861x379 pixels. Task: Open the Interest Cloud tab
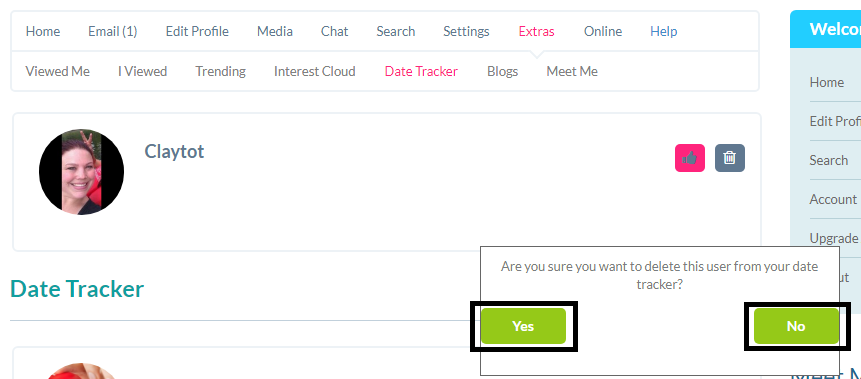click(315, 71)
